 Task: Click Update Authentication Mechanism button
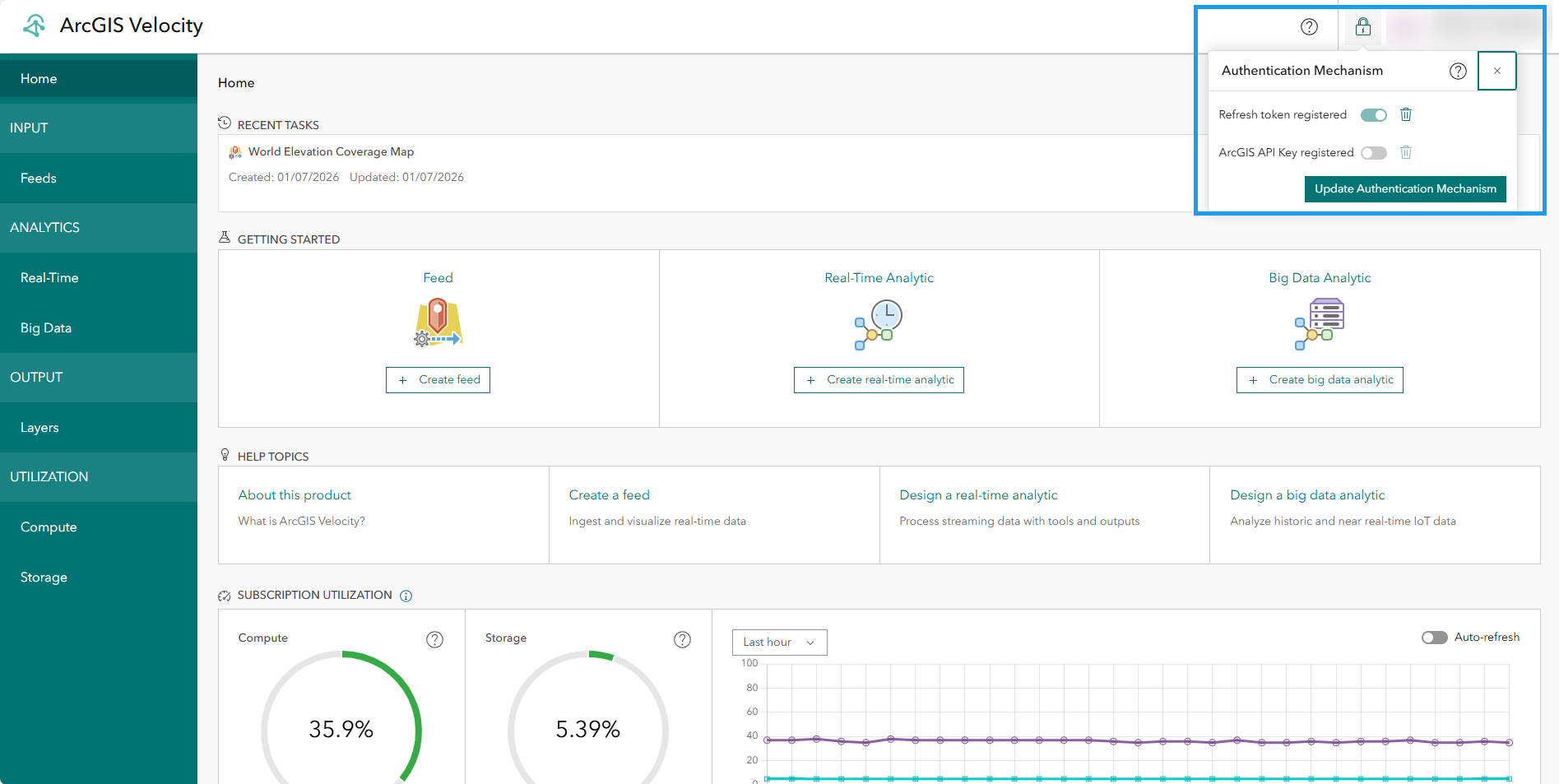1405,188
